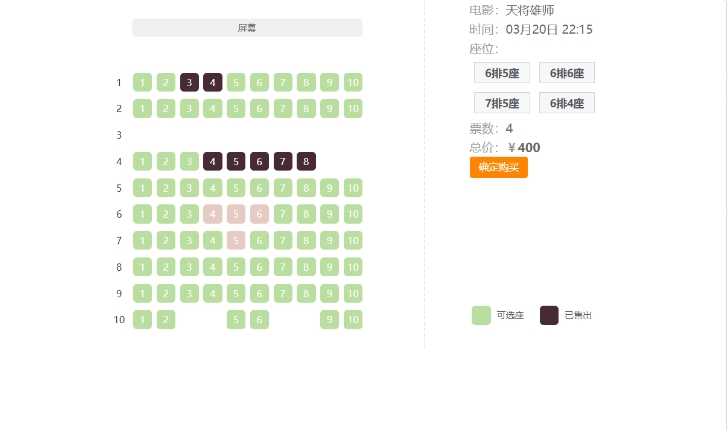Click the dark 已售出 legend swatch
The image size is (728, 430).
point(549,316)
